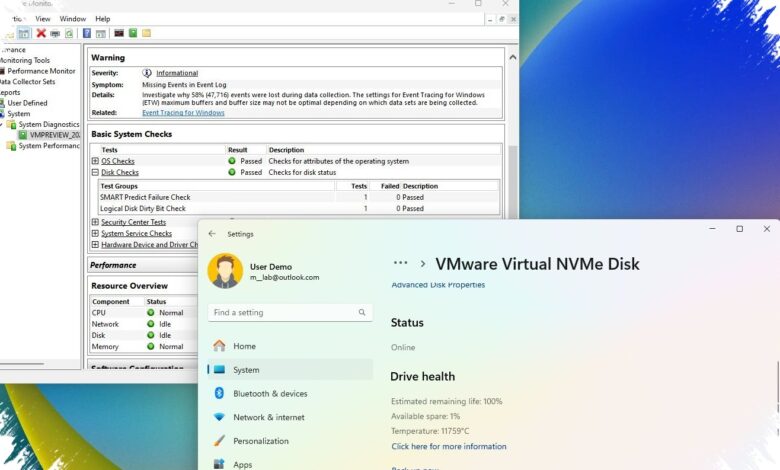This screenshot has width=780, height=470.
Task: Expand System Service Checks
Action: pos(95,233)
